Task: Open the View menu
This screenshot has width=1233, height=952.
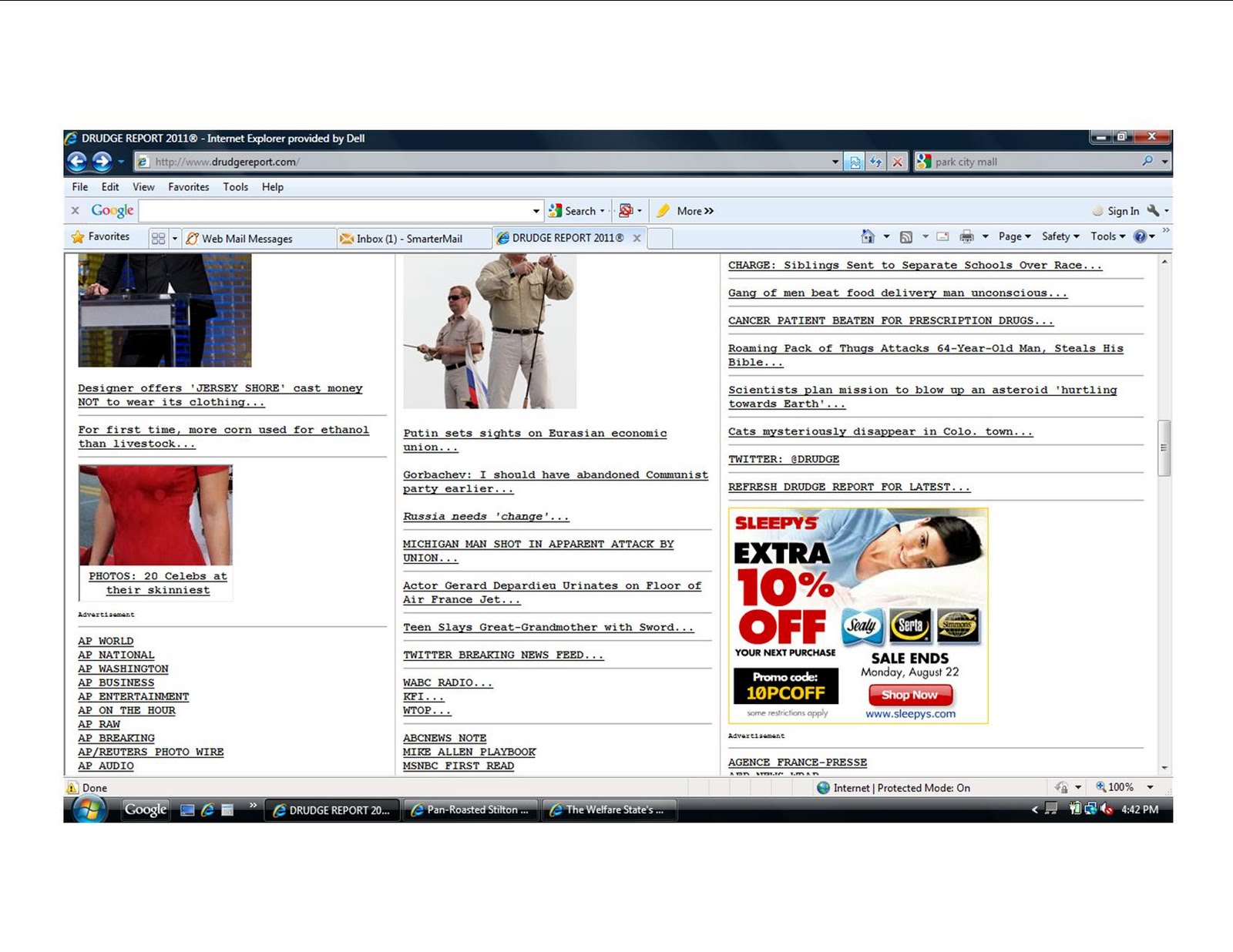Action: pyautogui.click(x=143, y=186)
